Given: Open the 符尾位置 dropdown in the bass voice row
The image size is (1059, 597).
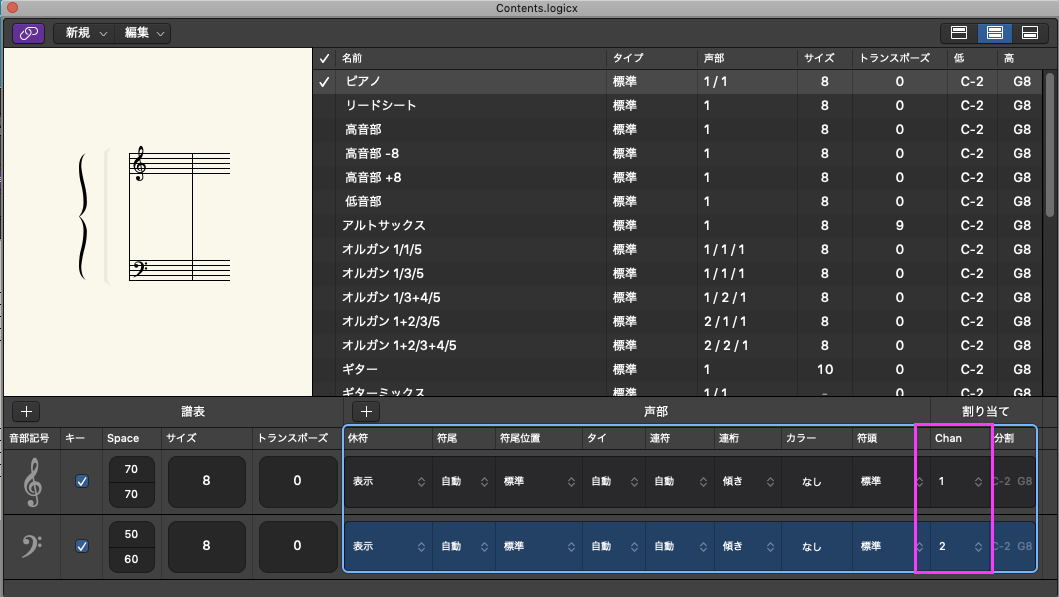Looking at the screenshot, I should pyautogui.click(x=539, y=547).
